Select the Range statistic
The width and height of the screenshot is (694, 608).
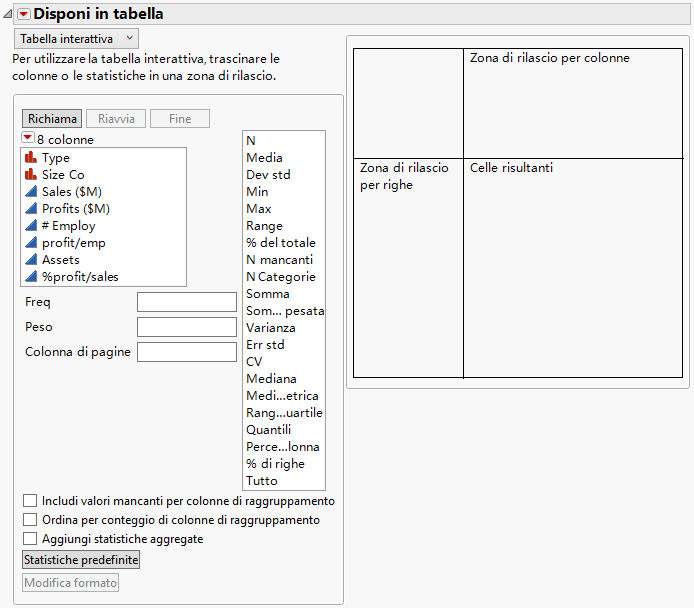264,226
